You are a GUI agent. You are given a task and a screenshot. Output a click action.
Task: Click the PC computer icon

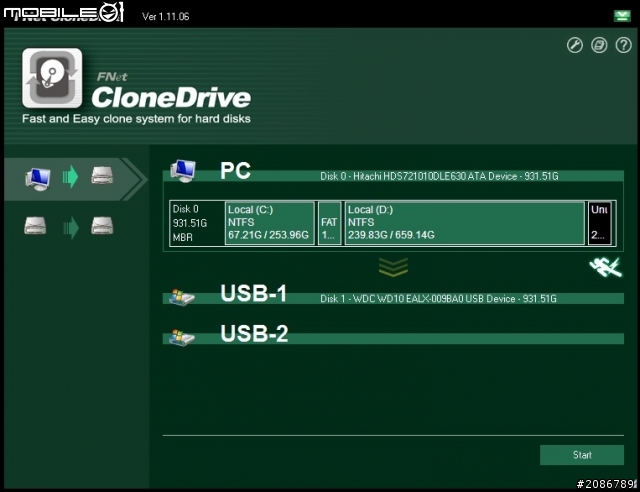(183, 171)
